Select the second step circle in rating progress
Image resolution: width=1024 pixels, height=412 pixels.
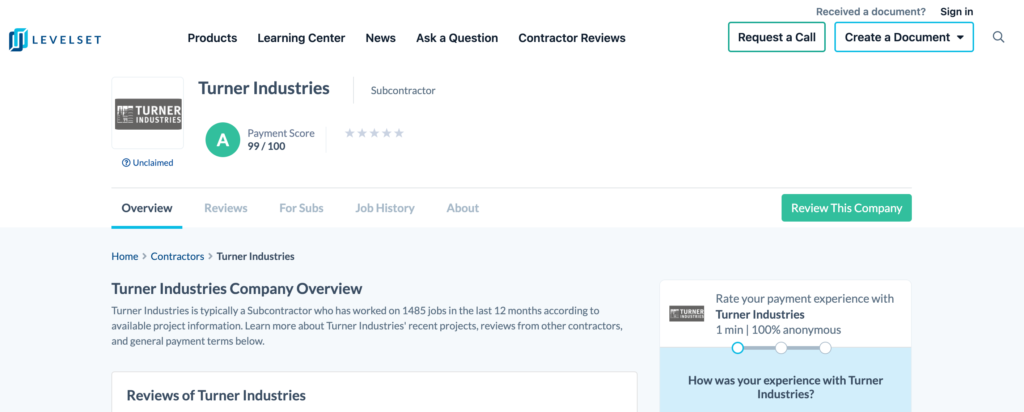[781, 348]
